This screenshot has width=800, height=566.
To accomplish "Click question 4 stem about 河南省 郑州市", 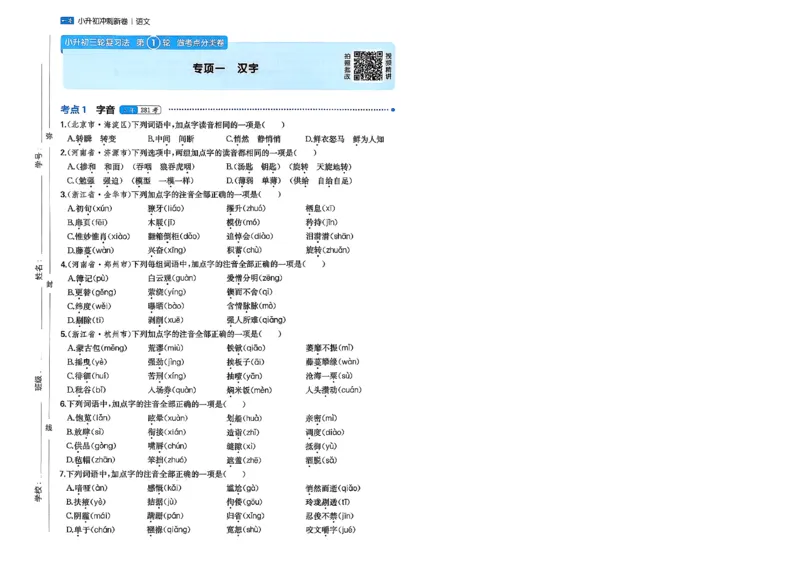I will [193, 264].
